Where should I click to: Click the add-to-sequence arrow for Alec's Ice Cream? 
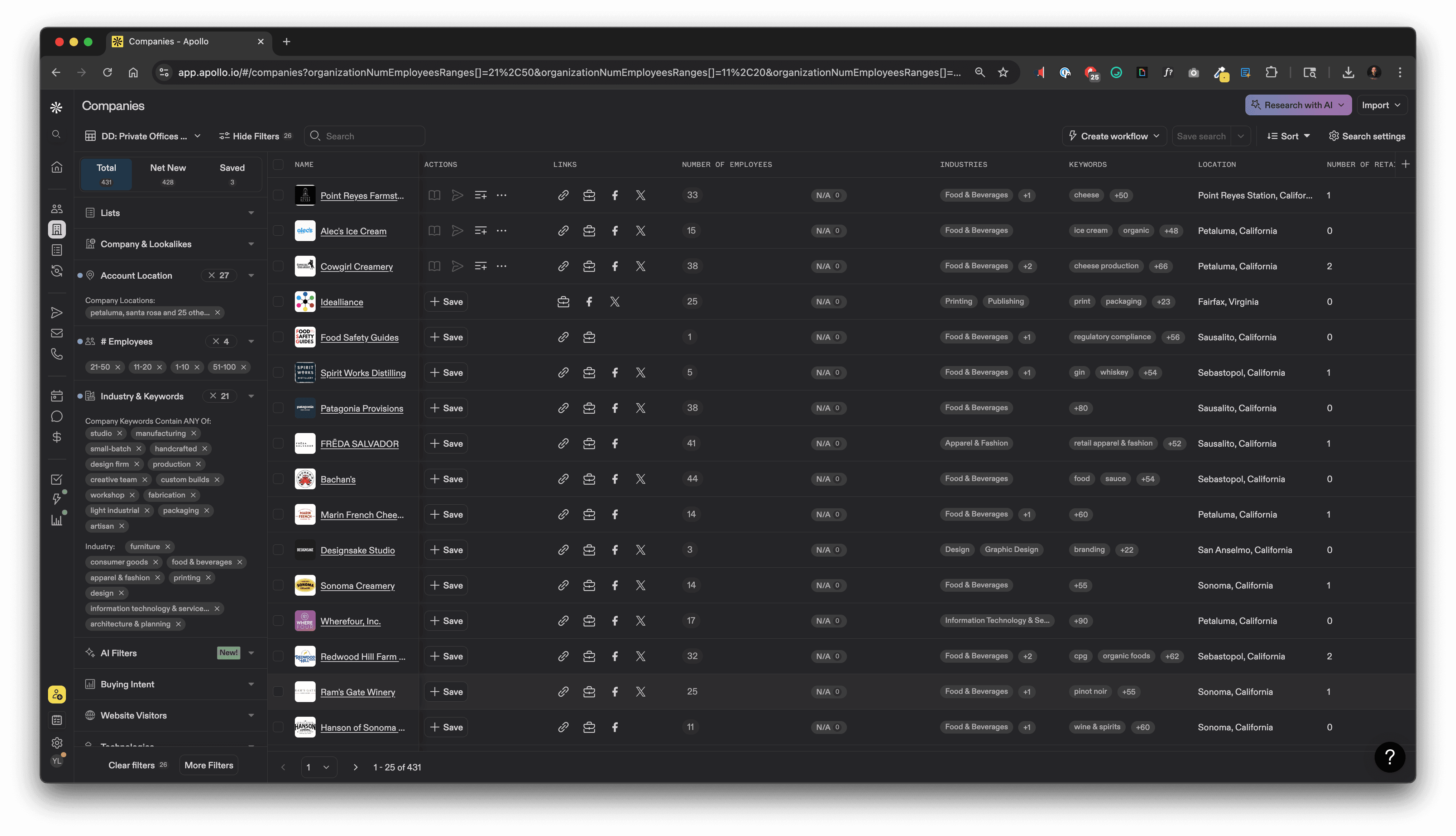click(458, 231)
